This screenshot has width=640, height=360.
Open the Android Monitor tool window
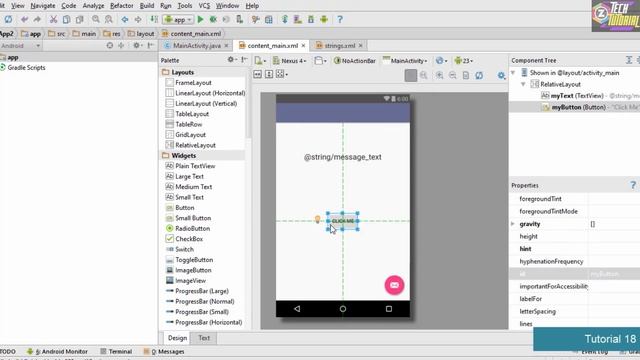(57, 351)
